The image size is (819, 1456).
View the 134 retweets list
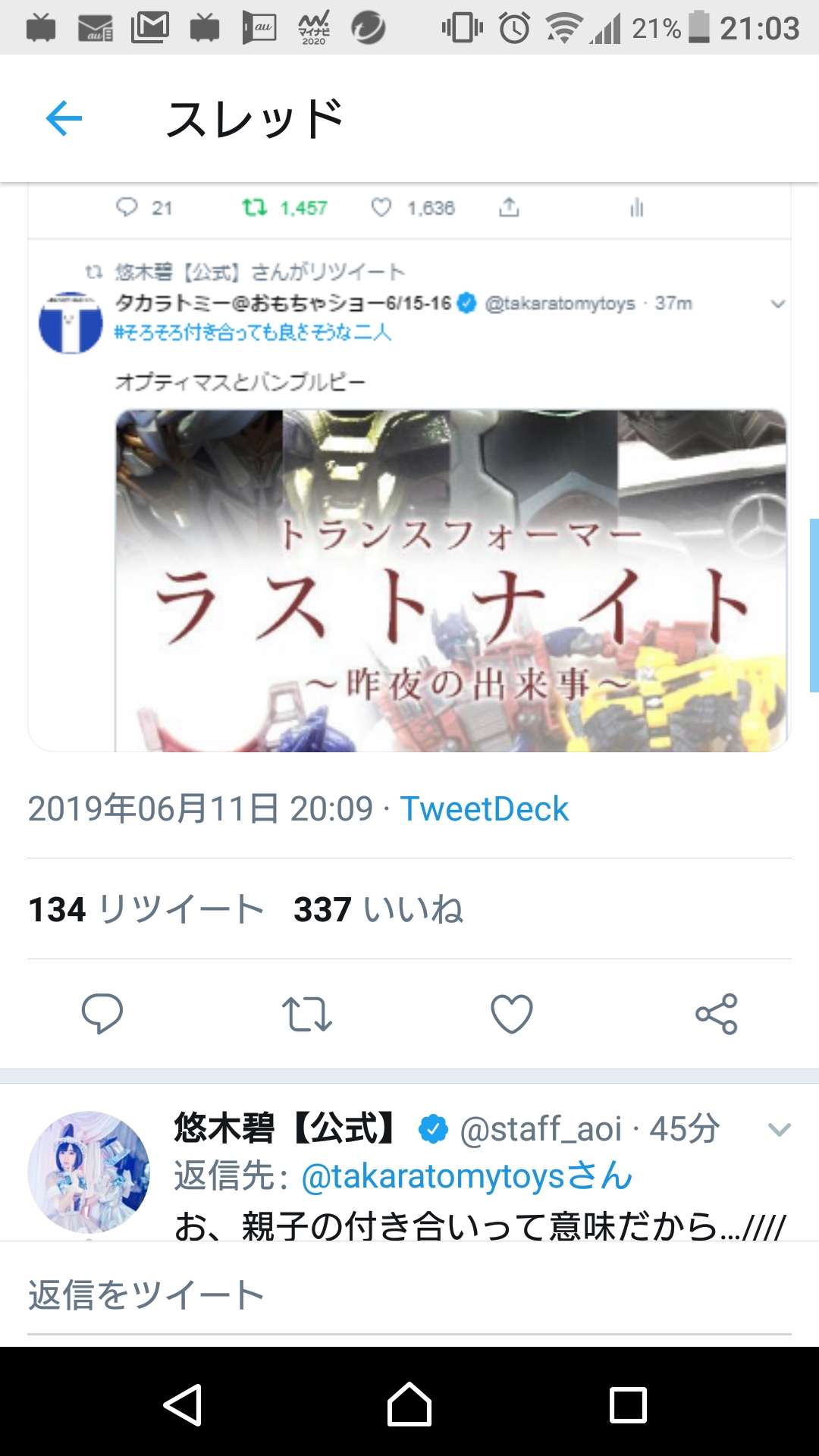(146, 909)
